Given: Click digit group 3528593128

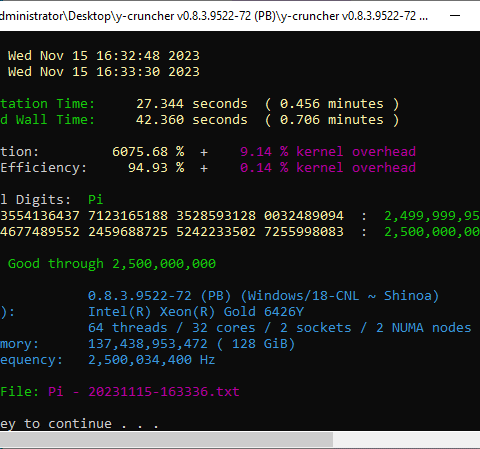Looking at the screenshot, I should tap(216, 216).
